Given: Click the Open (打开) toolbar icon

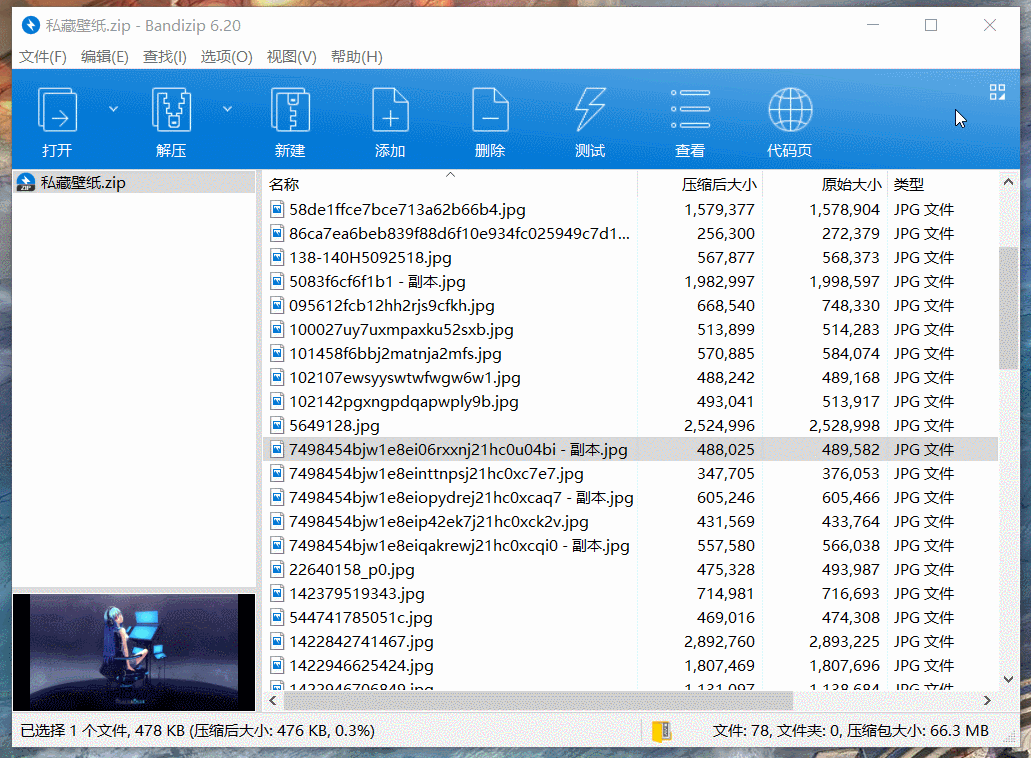Looking at the screenshot, I should 57,111.
